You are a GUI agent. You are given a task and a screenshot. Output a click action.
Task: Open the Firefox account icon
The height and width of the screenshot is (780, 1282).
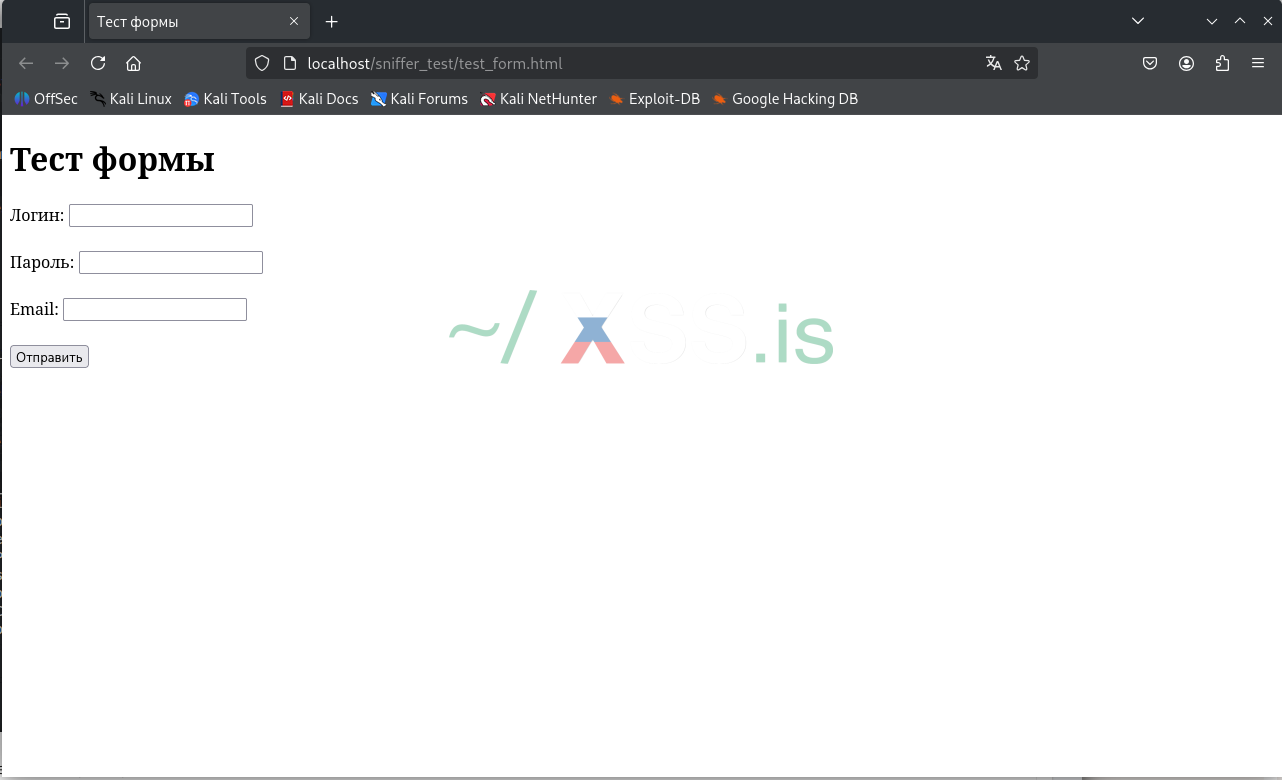(1186, 62)
